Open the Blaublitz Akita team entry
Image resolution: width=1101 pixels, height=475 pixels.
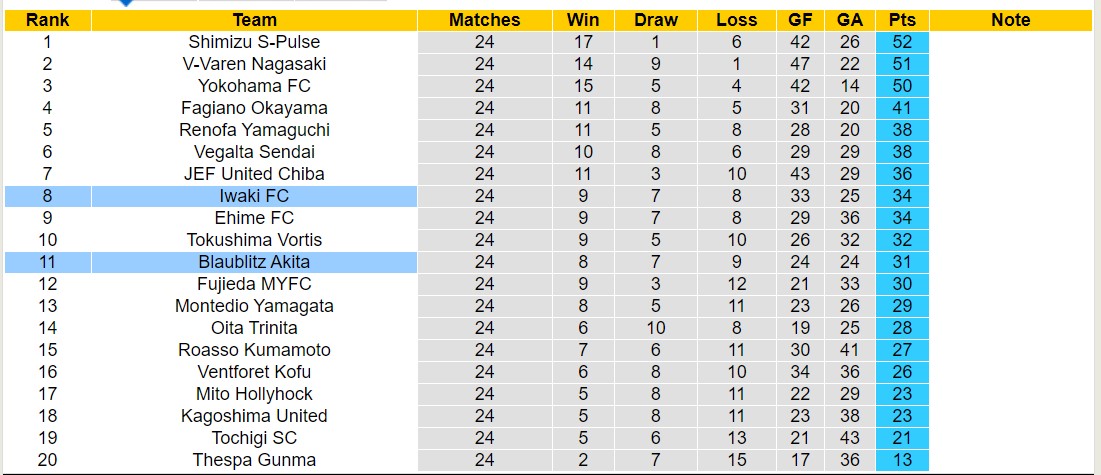point(254,262)
